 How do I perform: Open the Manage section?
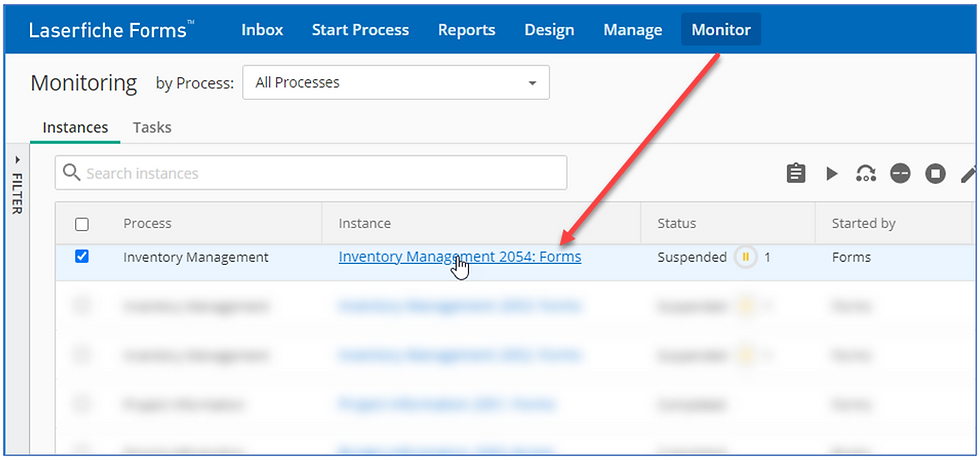[x=632, y=29]
